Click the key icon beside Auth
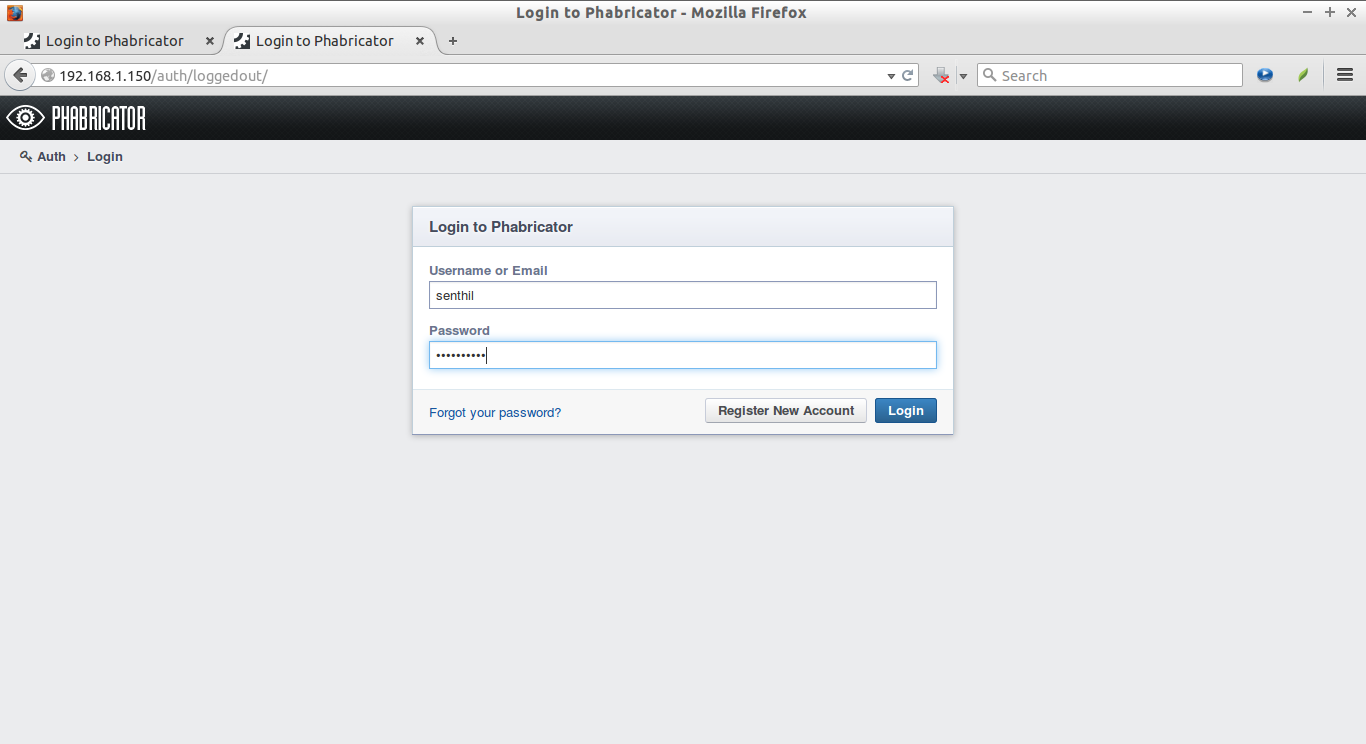Viewport: 1366px width, 744px height. 26,156
